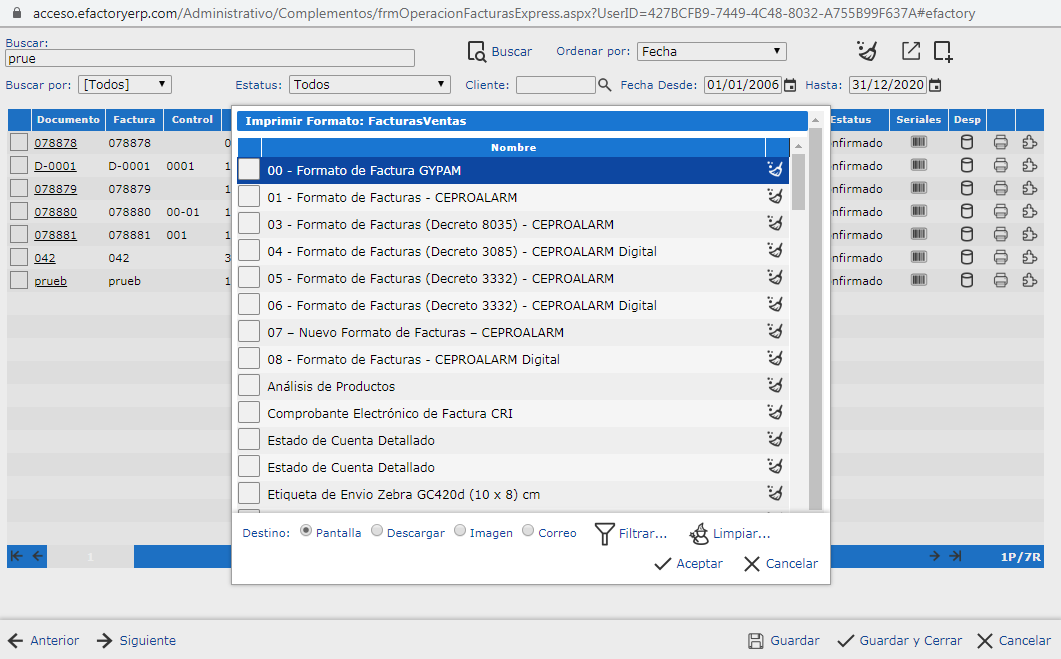The image size is (1061, 659).
Task: Click broom icon for 01 - Formato de Facturas - CEPROALARM
Action: 775,196
